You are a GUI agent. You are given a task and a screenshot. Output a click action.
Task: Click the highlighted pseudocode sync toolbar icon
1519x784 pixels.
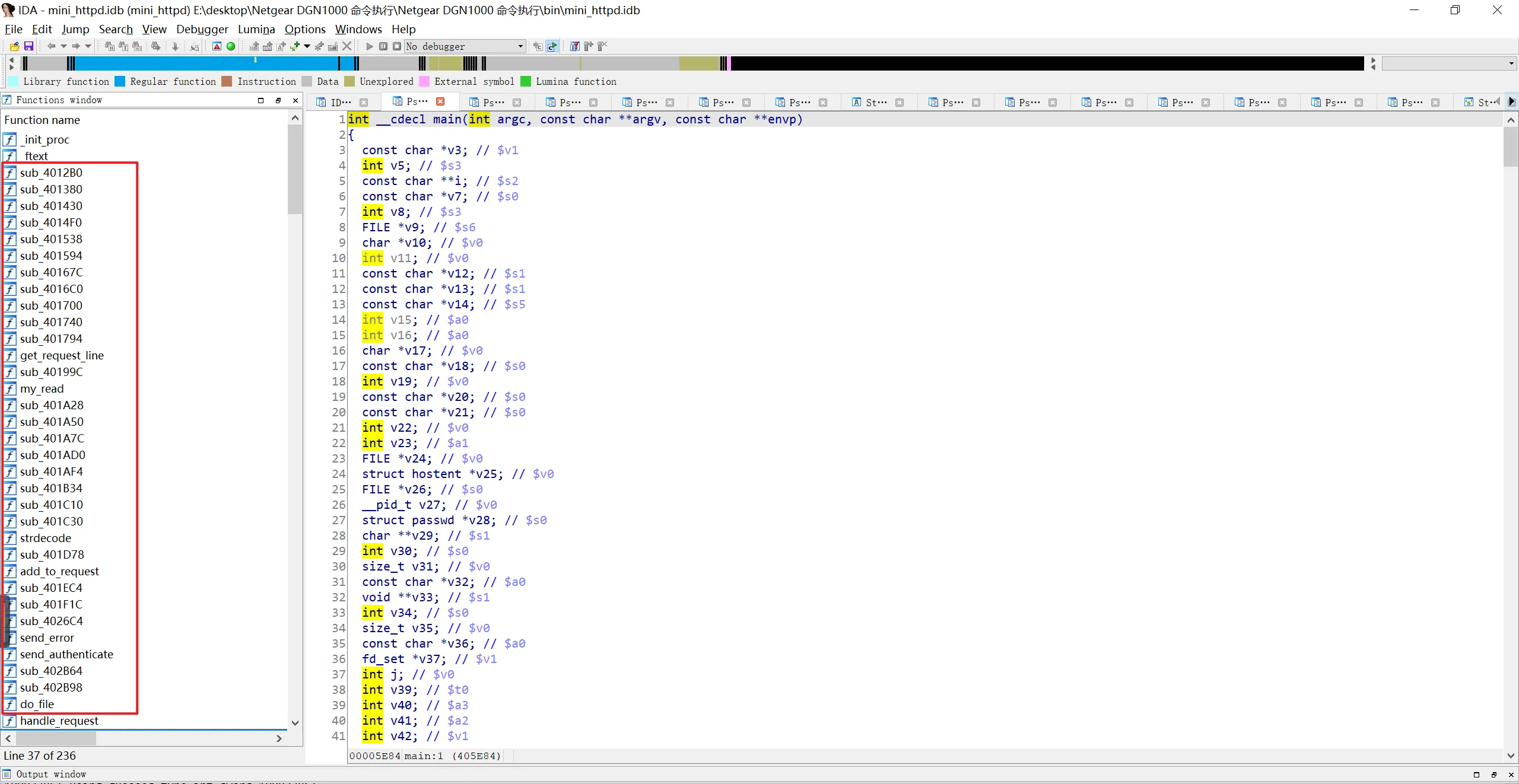pos(552,46)
